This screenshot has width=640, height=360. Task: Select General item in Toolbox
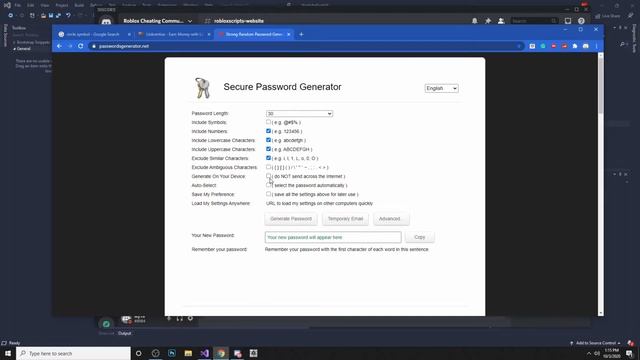(x=23, y=49)
